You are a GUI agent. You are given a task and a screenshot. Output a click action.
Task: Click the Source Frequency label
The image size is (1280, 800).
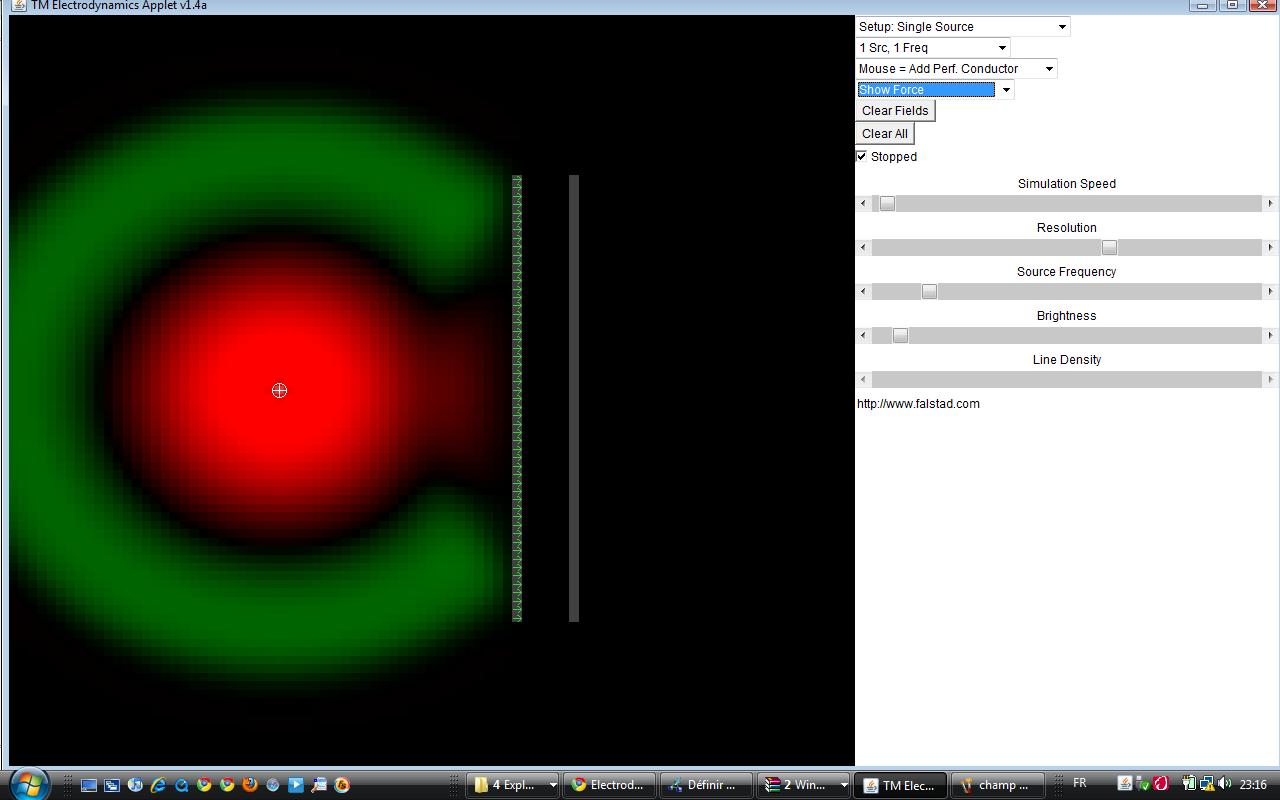click(1067, 272)
